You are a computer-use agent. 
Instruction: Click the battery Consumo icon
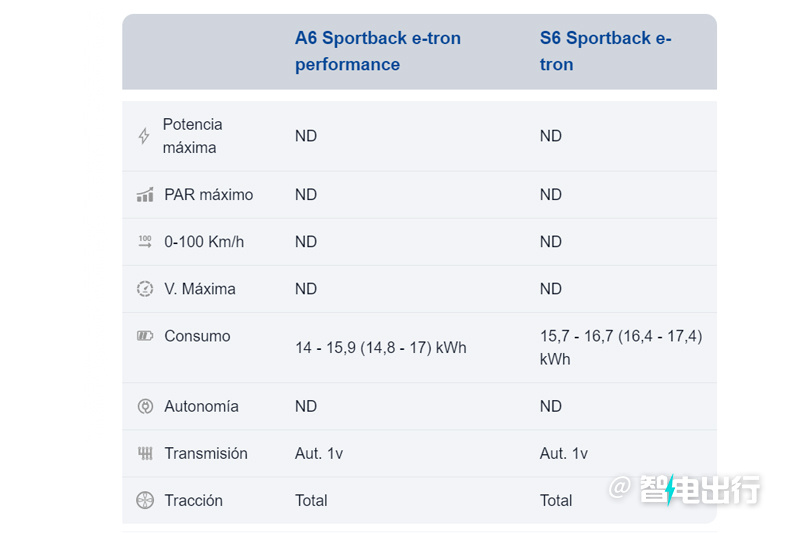pos(145,336)
